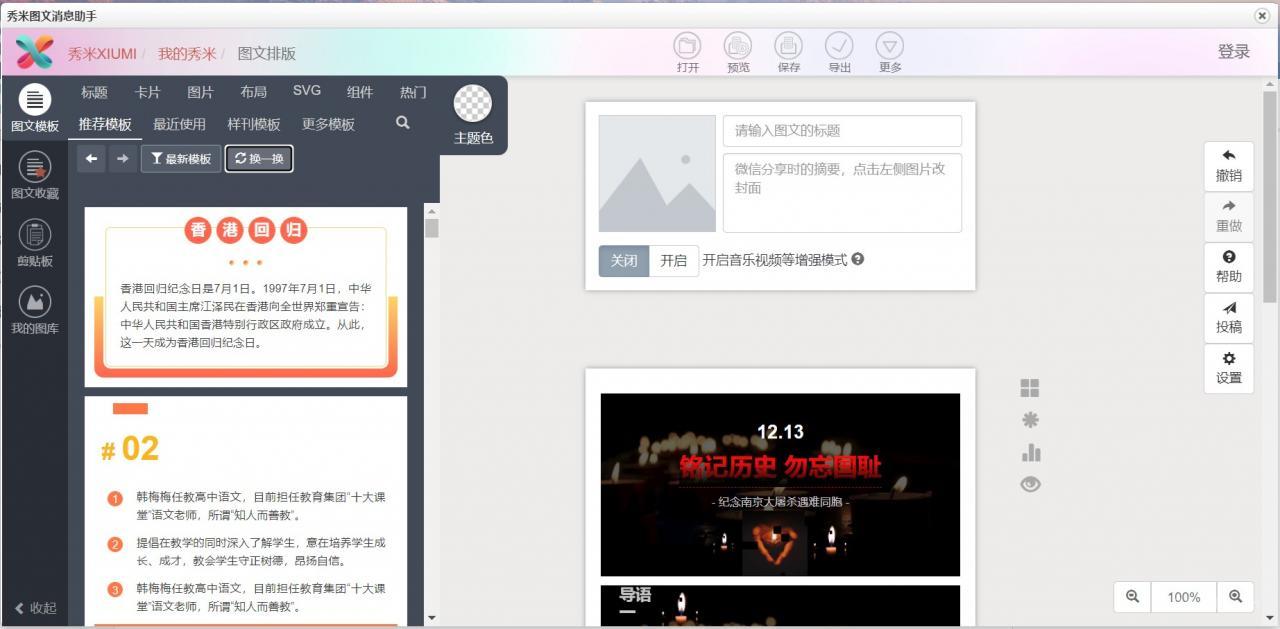Click the article title input field
Screen dimensions: 1280x629
pyautogui.click(x=842, y=131)
